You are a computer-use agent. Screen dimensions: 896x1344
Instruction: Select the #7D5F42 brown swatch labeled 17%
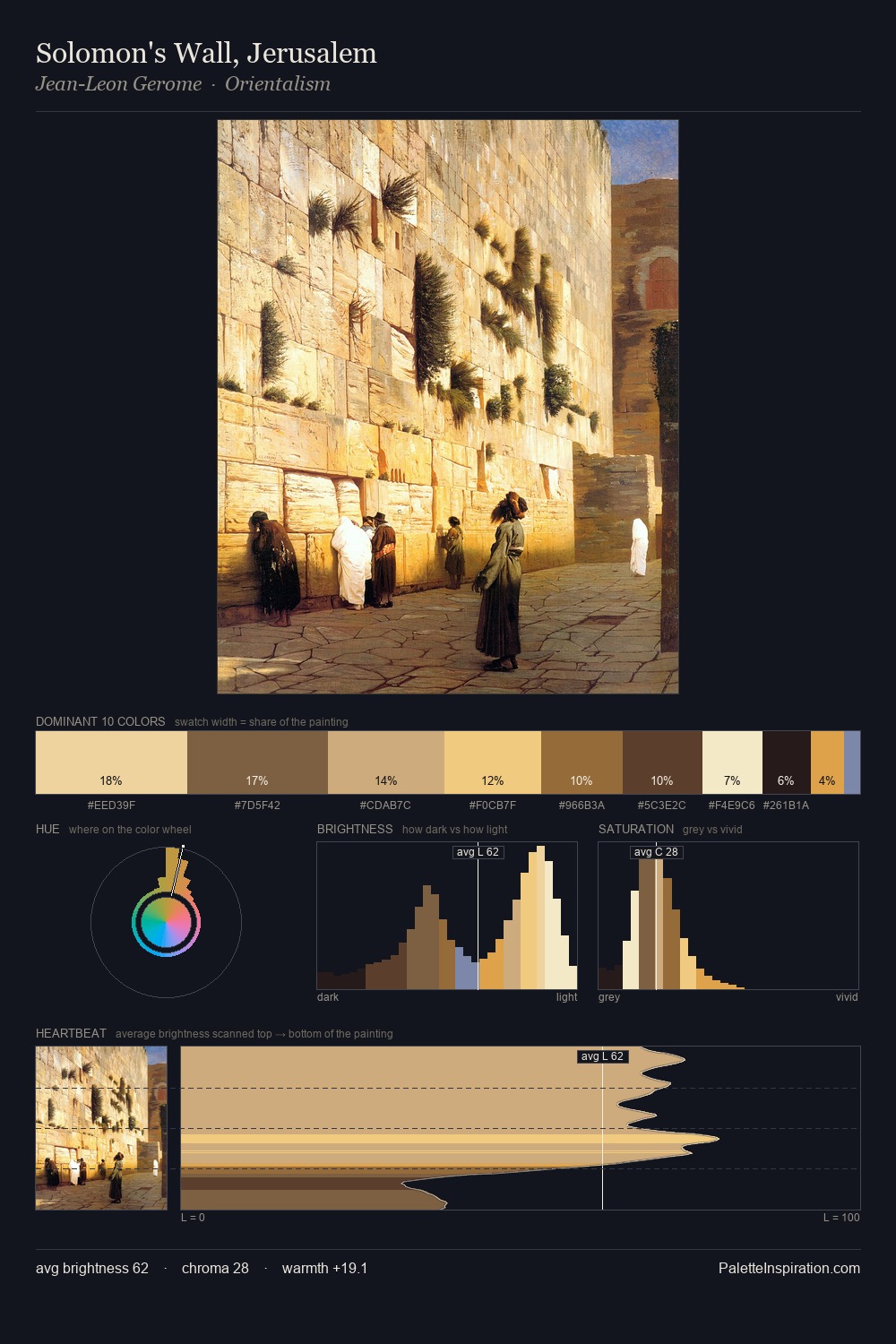pos(257,762)
